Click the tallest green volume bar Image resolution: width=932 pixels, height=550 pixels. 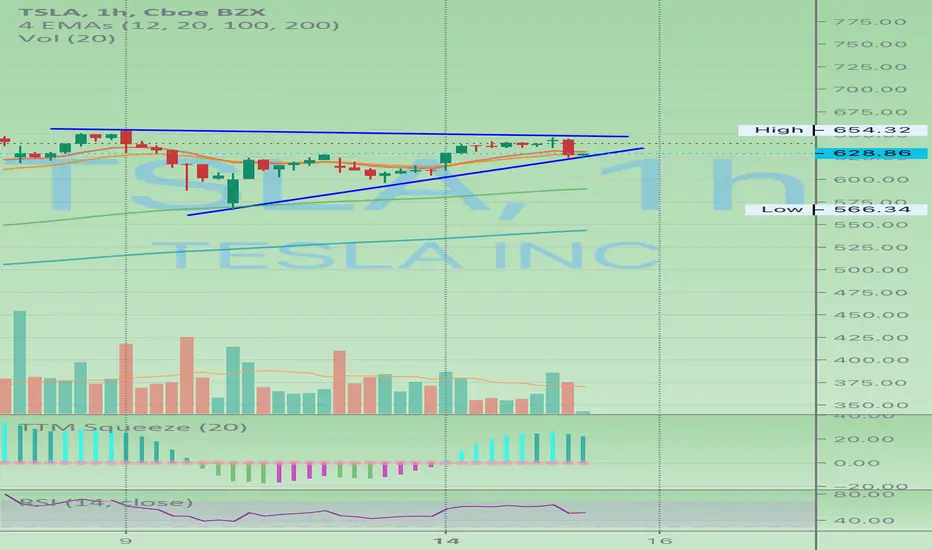[20, 362]
